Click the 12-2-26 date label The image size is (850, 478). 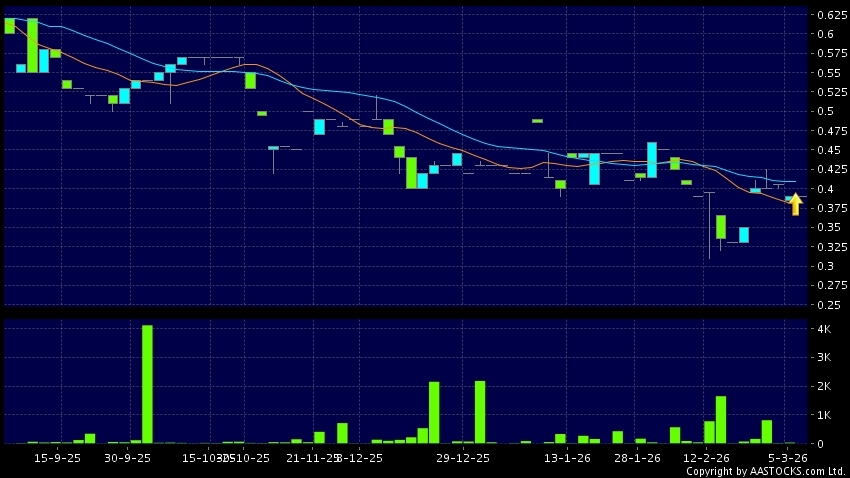tap(707, 457)
